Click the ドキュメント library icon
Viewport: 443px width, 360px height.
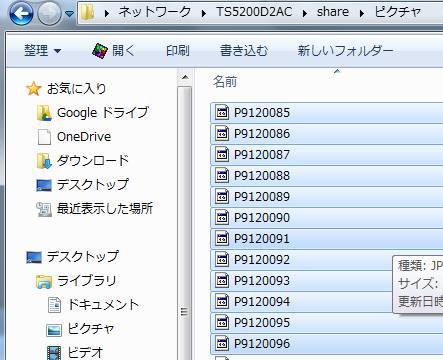coord(54,305)
